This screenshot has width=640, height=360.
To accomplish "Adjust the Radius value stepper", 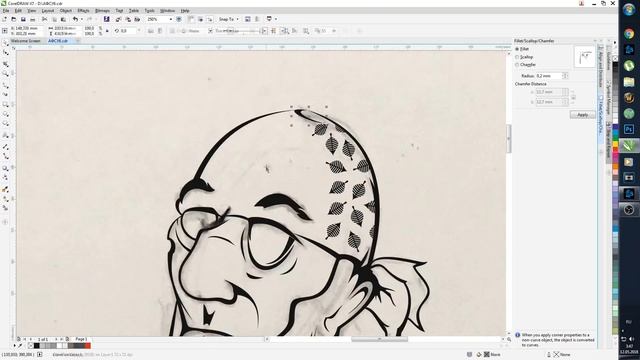I will pos(565,76).
